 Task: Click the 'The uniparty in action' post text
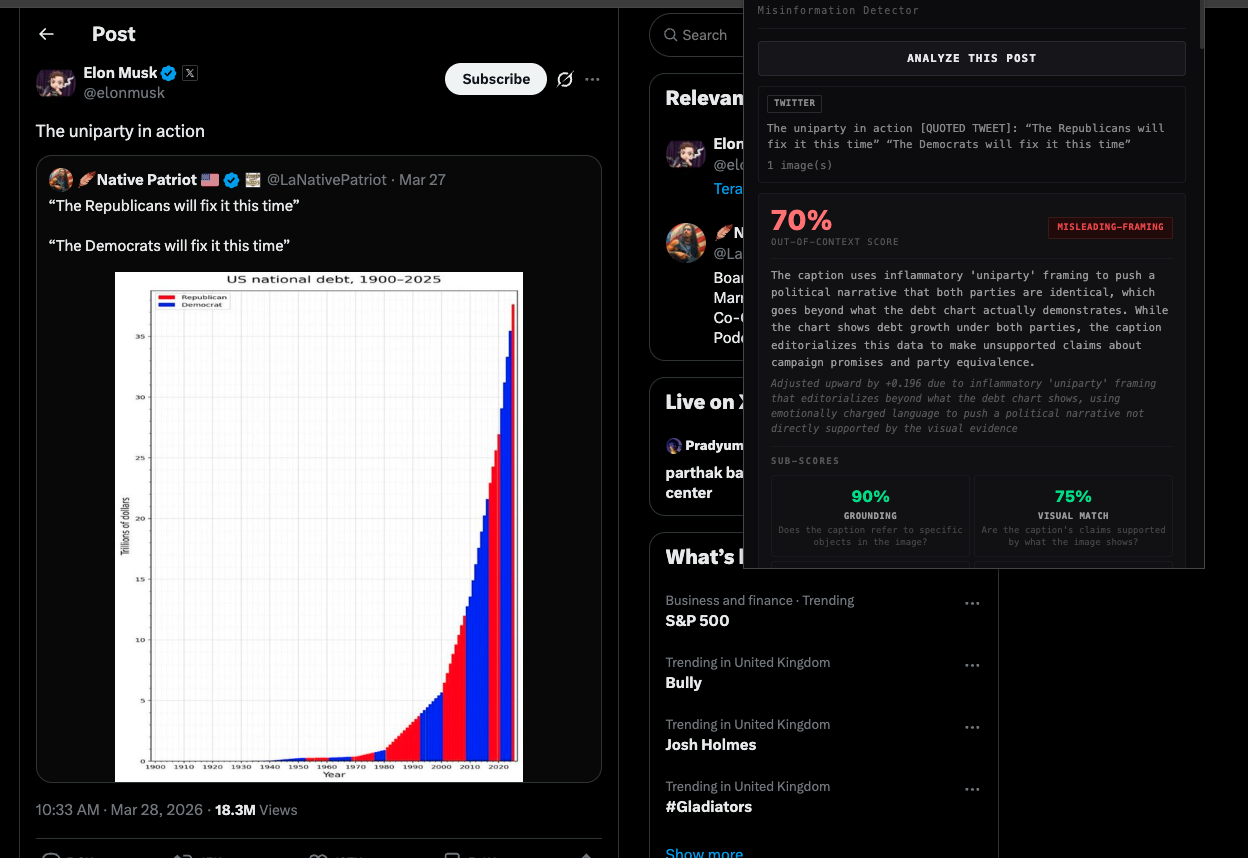coord(120,131)
